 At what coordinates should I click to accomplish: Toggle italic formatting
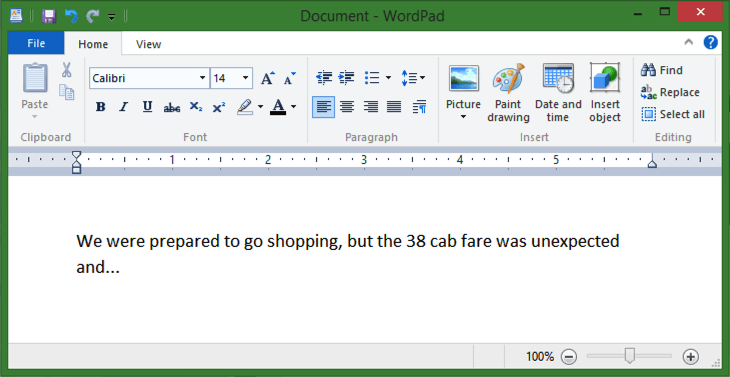coord(123,107)
